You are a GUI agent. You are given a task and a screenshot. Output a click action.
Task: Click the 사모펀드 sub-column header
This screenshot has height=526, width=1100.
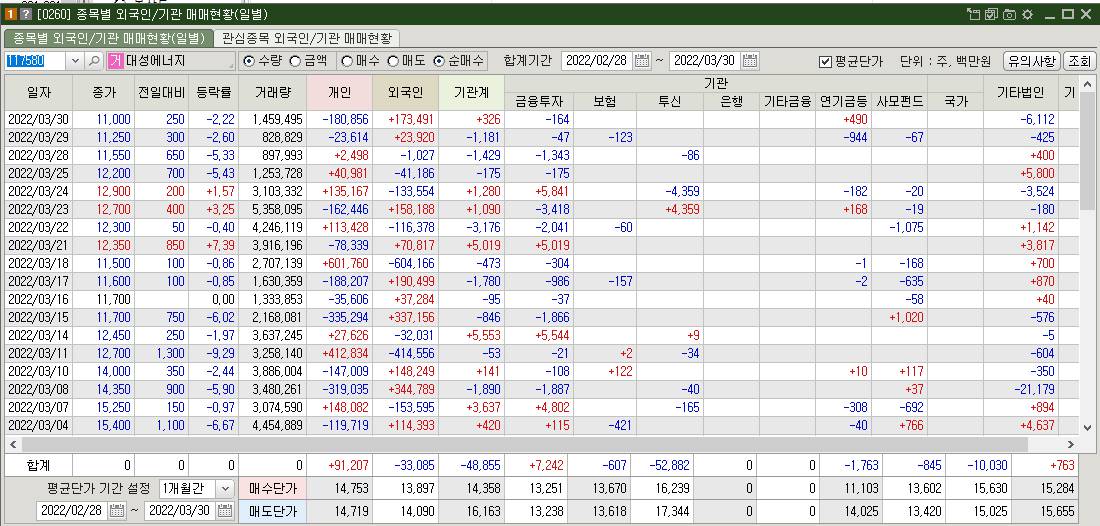pyautogui.click(x=899, y=101)
